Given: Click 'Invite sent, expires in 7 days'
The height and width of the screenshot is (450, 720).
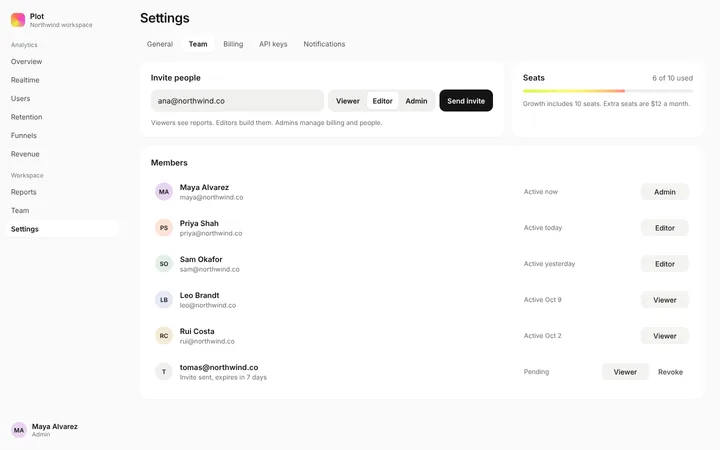Looking at the screenshot, I should (223, 377).
